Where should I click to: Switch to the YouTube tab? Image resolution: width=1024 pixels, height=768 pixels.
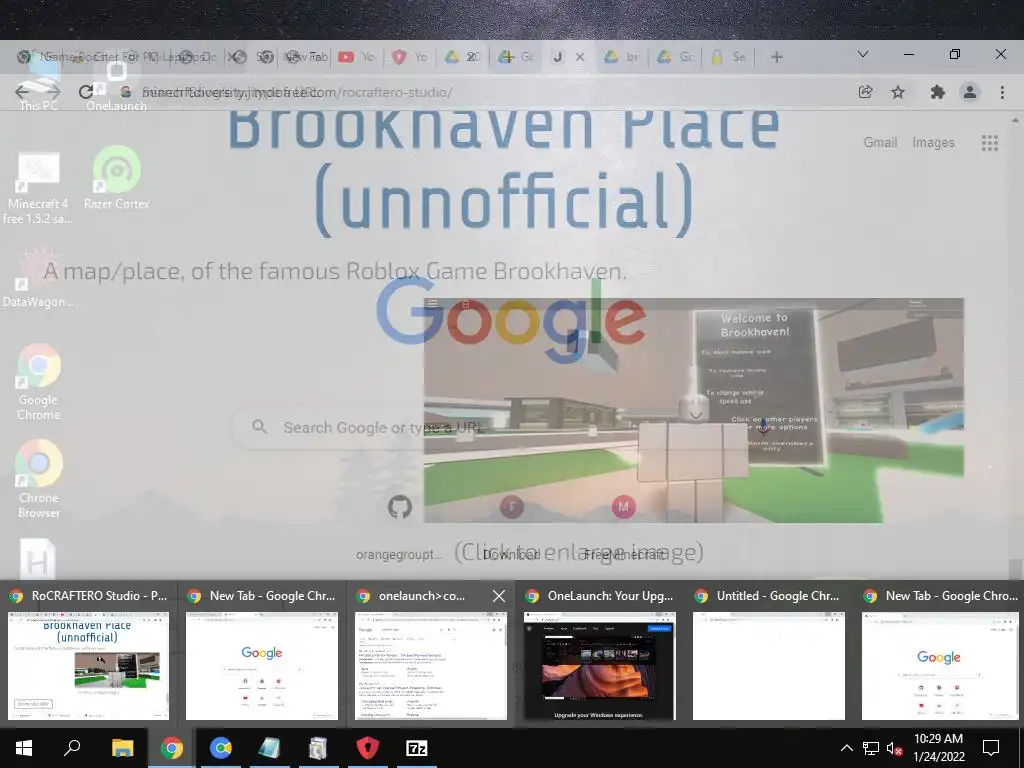coord(356,57)
